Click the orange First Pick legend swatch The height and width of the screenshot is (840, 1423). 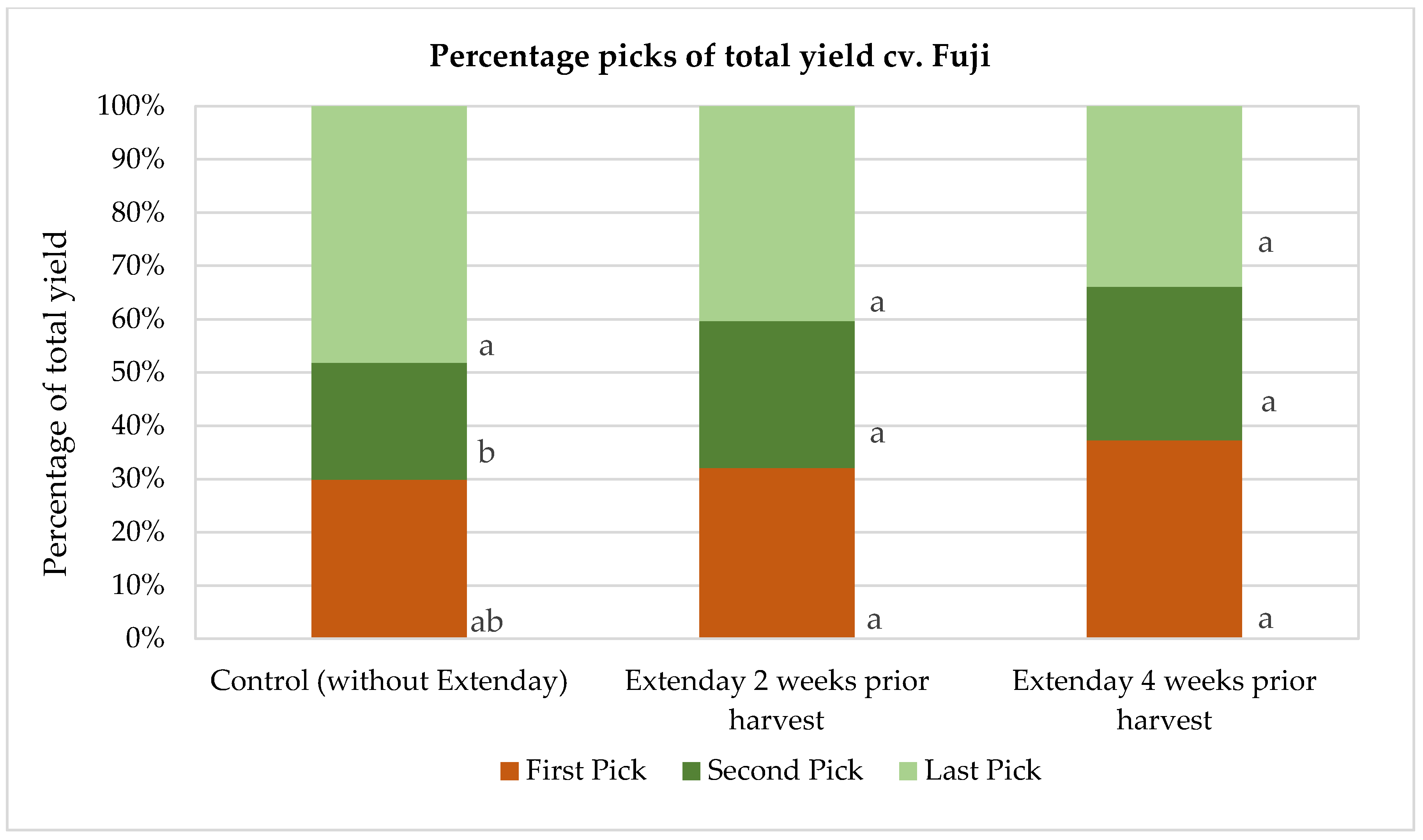(509, 771)
